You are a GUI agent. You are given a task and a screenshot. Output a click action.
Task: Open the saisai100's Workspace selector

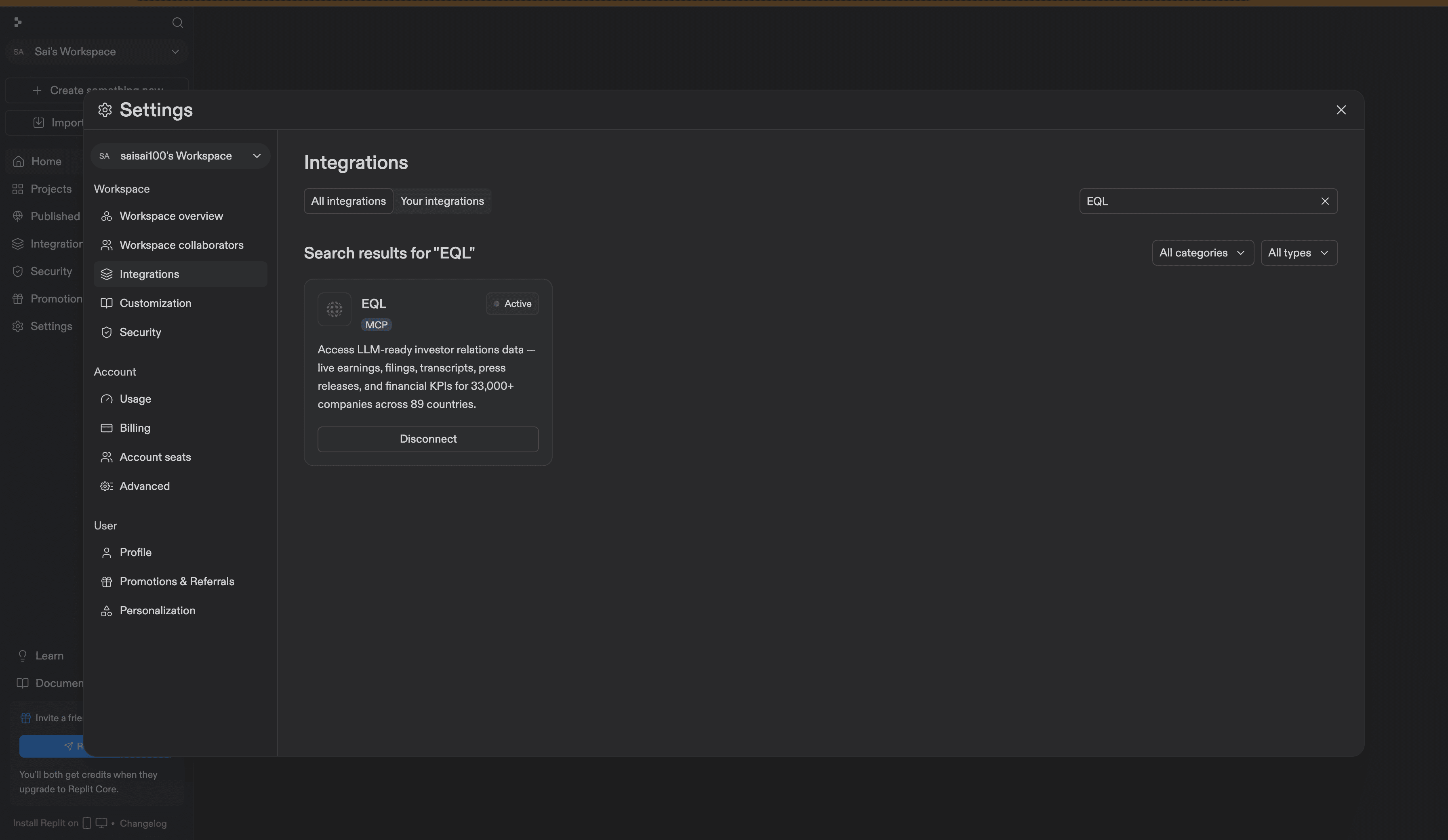point(181,156)
